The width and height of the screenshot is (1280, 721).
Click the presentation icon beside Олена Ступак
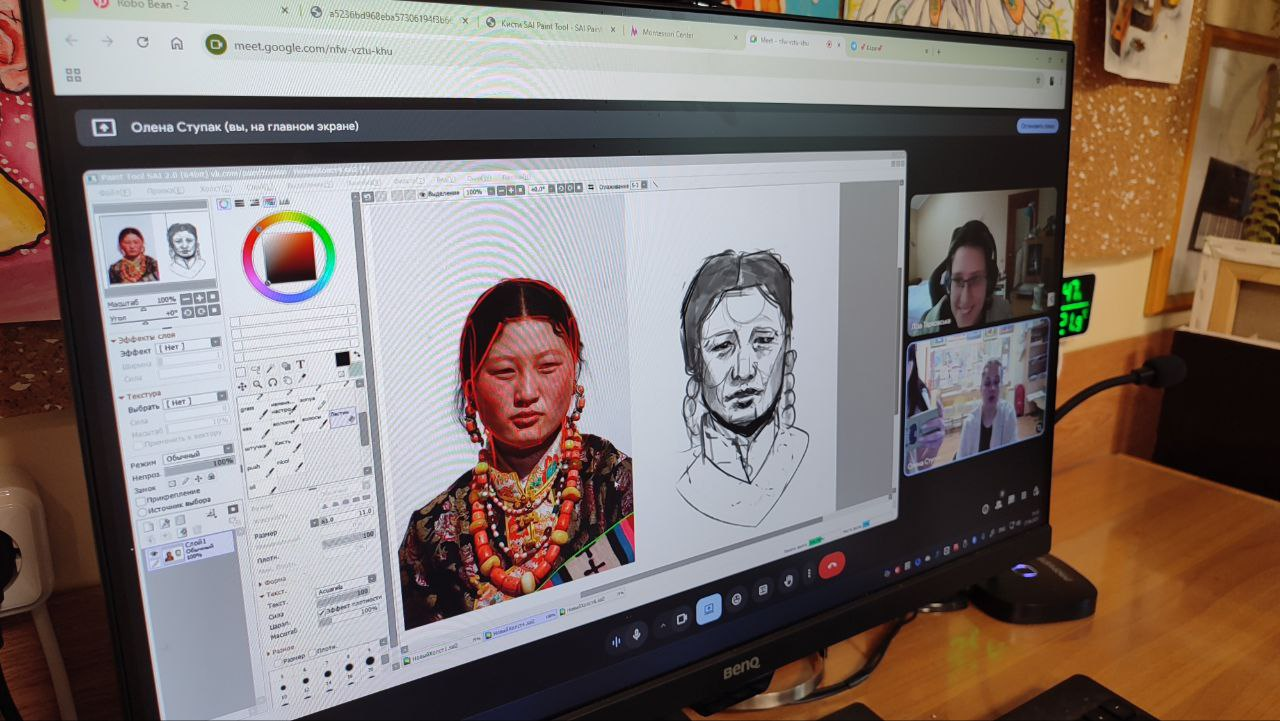103,127
